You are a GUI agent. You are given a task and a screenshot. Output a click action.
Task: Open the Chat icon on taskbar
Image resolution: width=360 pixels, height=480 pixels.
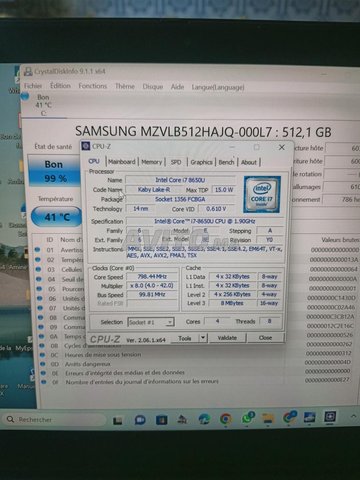point(140,420)
